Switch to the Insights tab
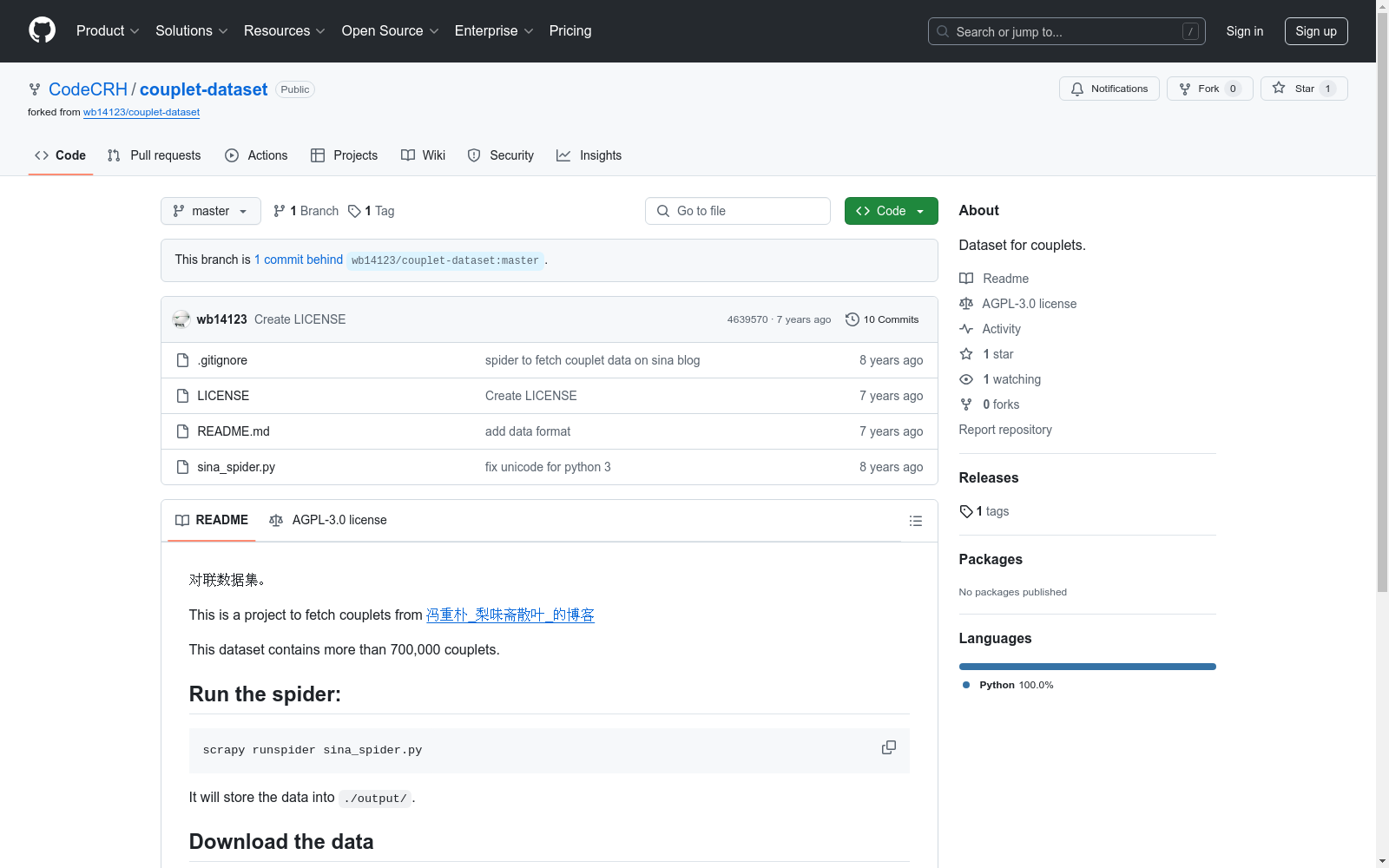This screenshot has height=868, width=1389. click(589, 155)
